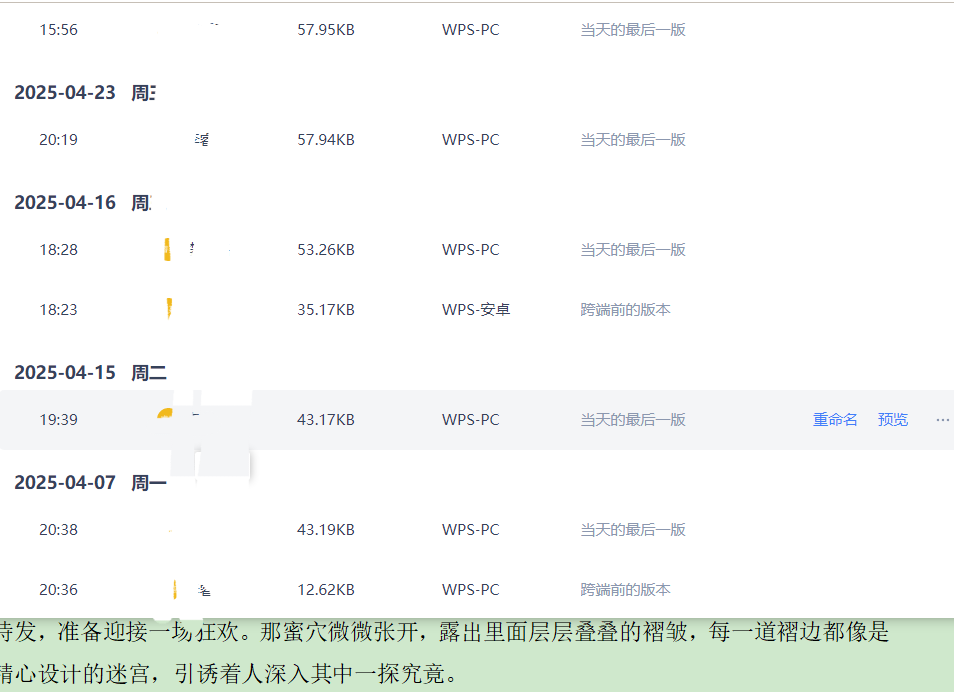Screen dimensions: 954x692
Task: Select the 20:38 version sized 43.19KB
Action: [58, 530]
